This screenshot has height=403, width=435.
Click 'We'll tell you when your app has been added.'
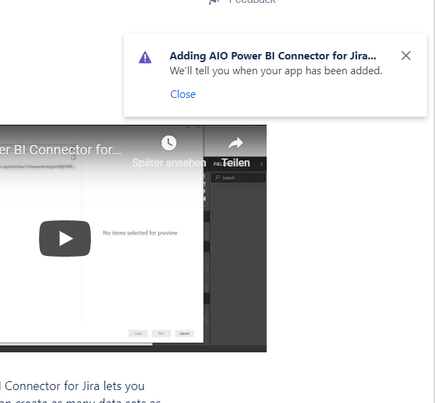[x=276, y=71]
